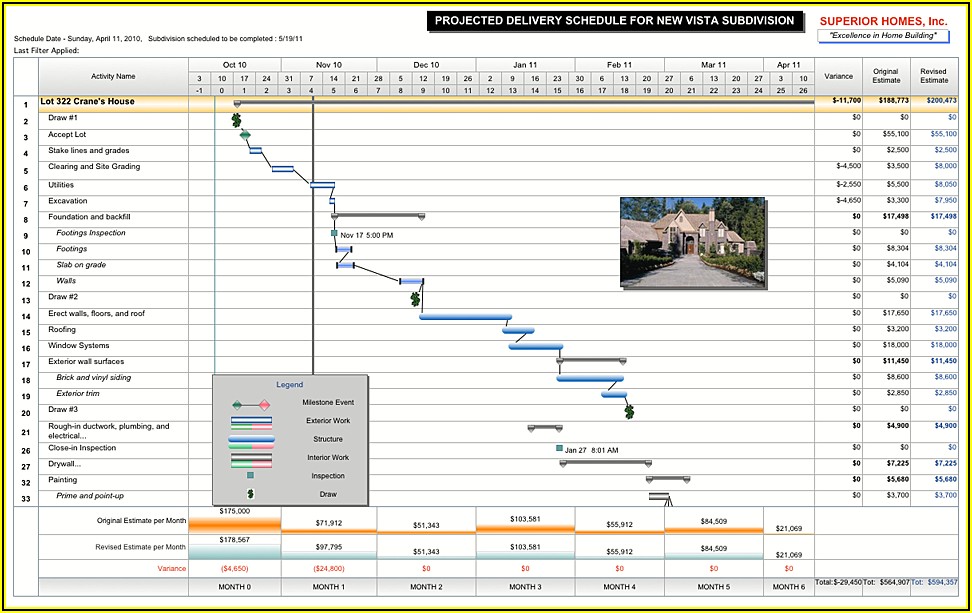The height and width of the screenshot is (613, 972).
Task: Click the Draw symbol in the Legend
Action: (250, 494)
